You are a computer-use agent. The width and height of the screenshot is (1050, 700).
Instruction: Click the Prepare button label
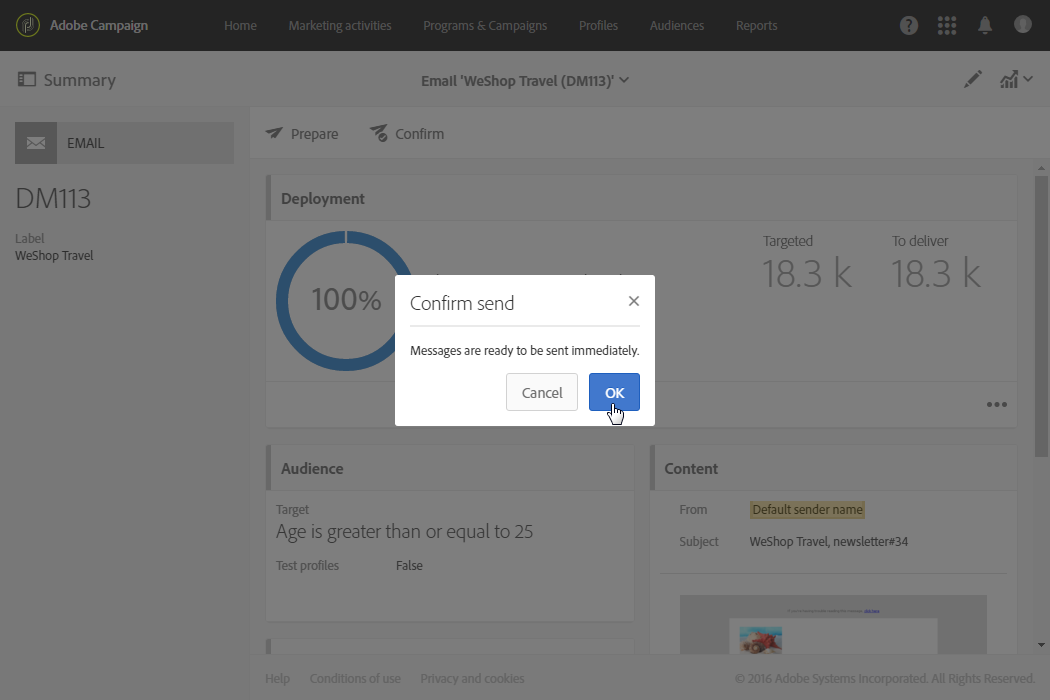pos(314,134)
